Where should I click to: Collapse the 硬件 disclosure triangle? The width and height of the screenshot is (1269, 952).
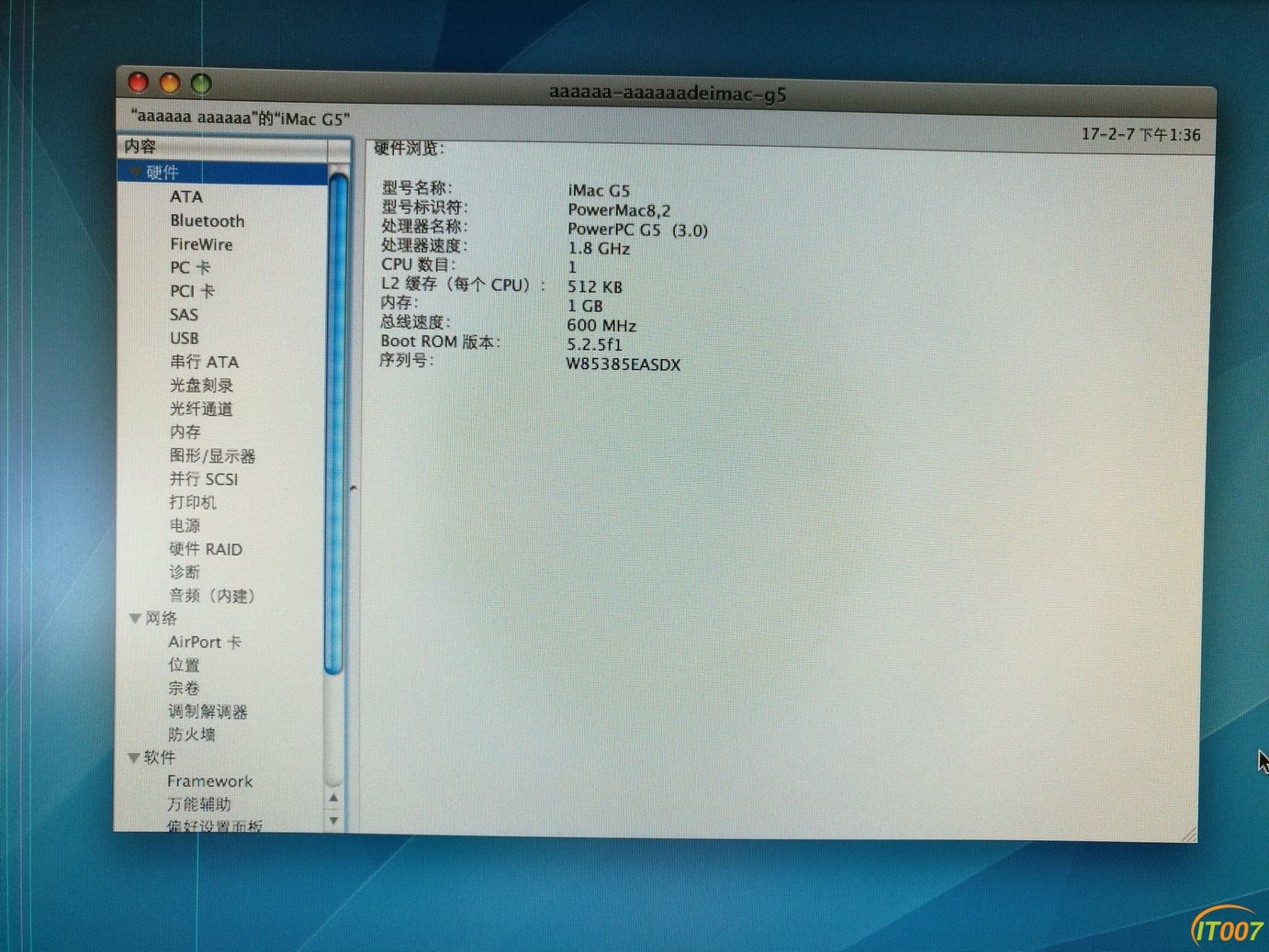(136, 172)
